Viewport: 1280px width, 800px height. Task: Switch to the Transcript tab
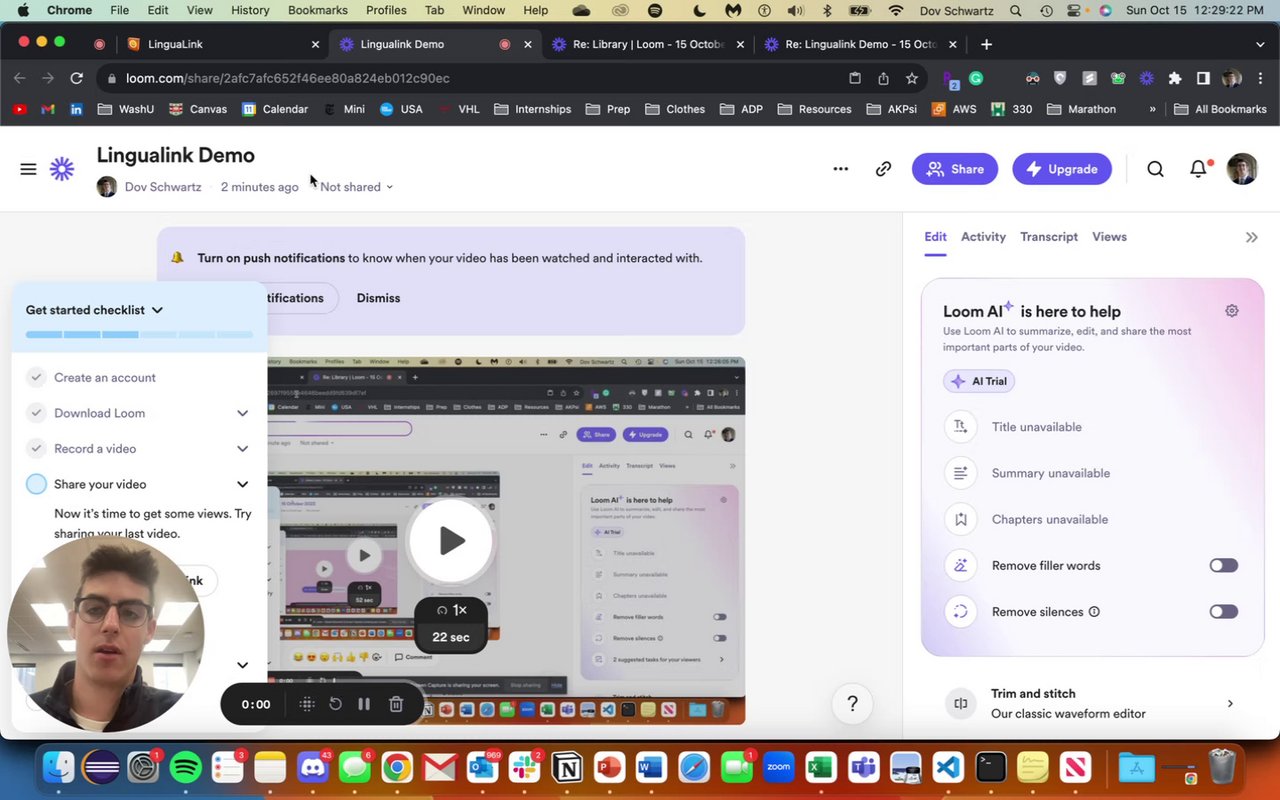click(1049, 237)
